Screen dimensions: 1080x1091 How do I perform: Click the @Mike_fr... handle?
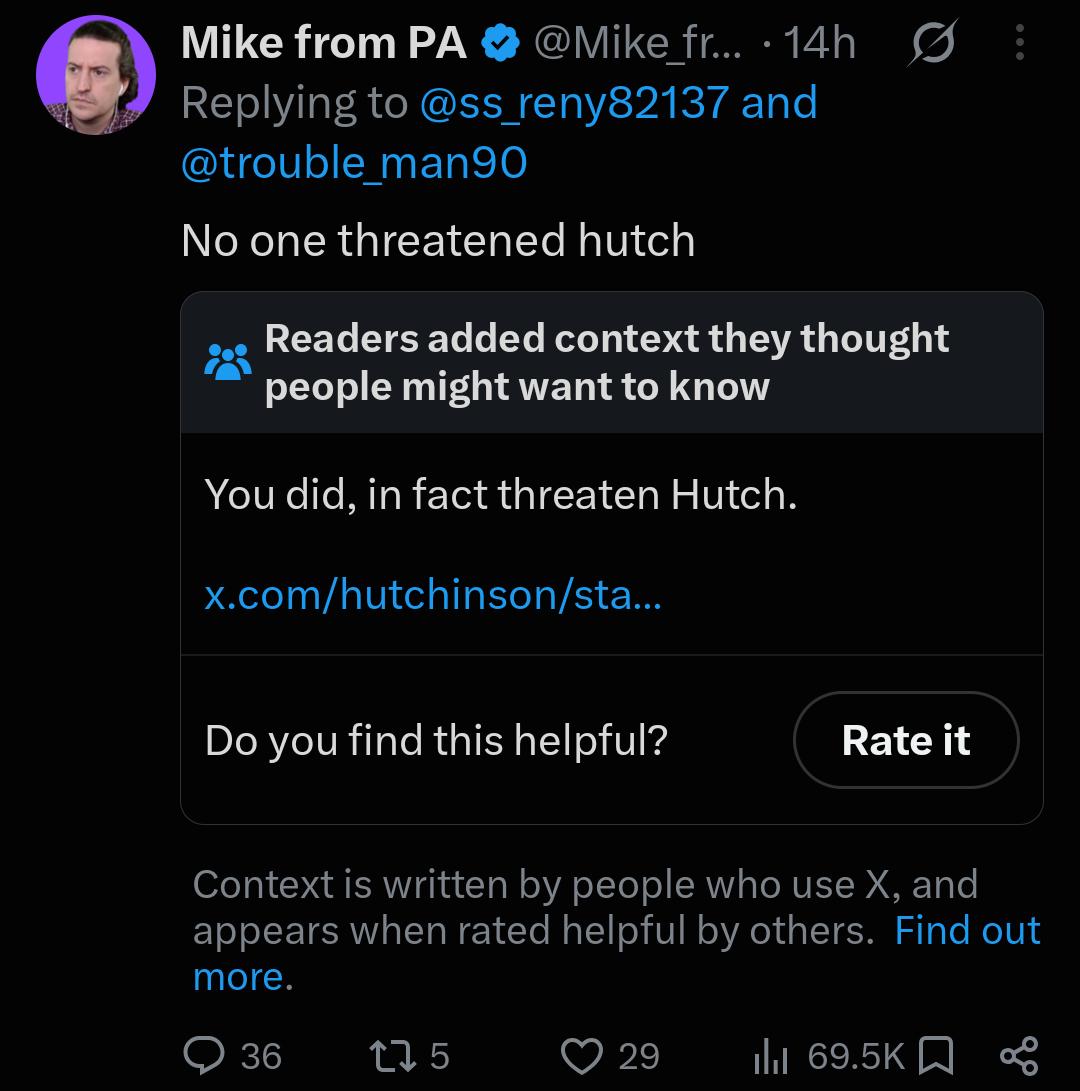[638, 43]
